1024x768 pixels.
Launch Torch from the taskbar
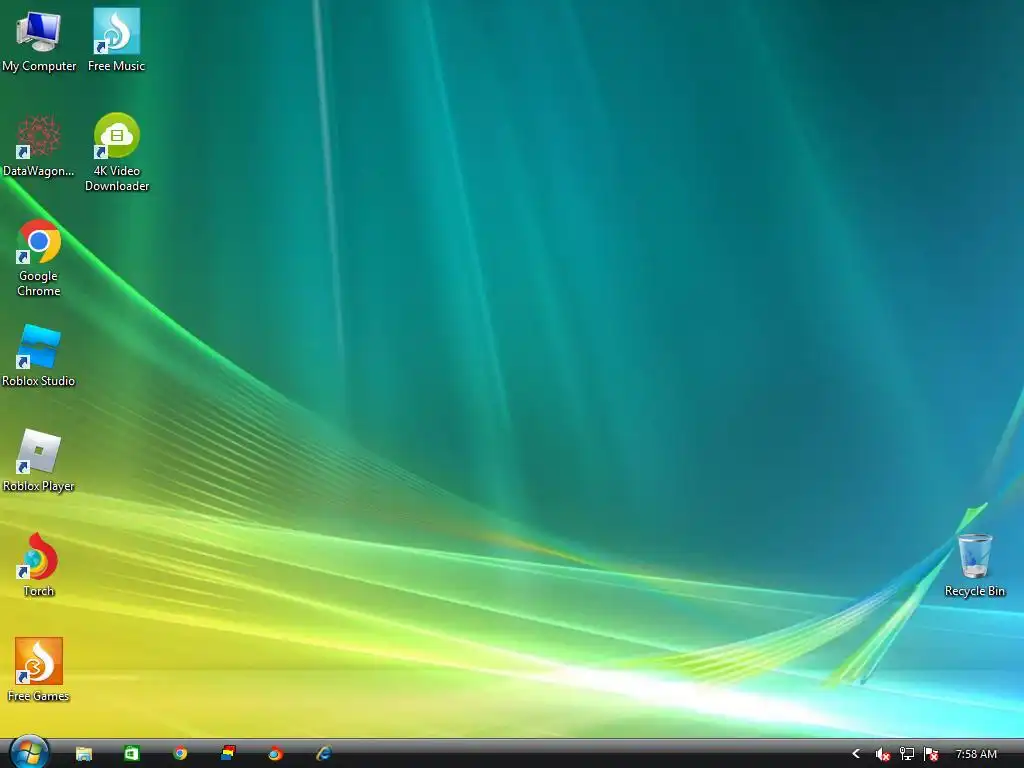pyautogui.click(x=276, y=754)
